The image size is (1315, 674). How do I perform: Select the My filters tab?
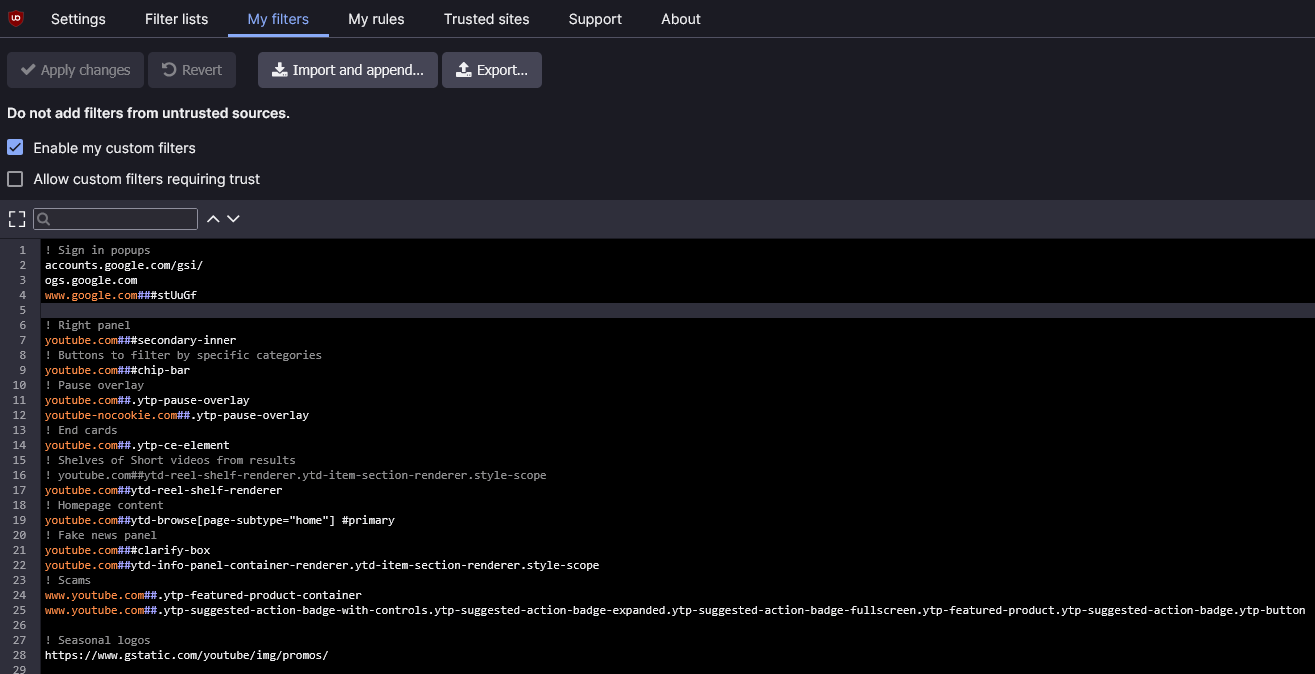click(278, 19)
